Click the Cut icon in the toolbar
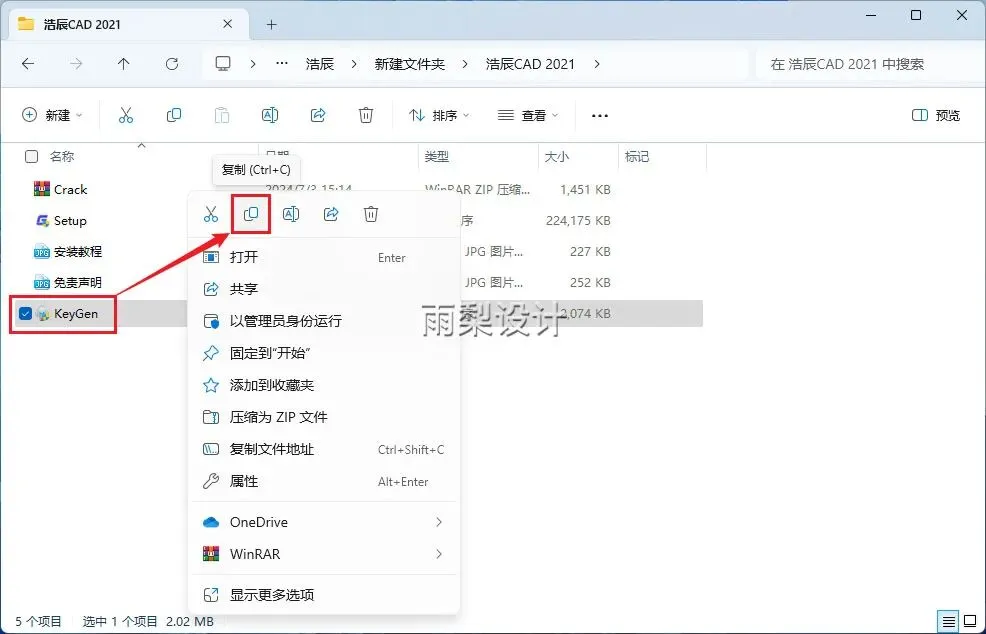This screenshot has width=986, height=634. 126,115
